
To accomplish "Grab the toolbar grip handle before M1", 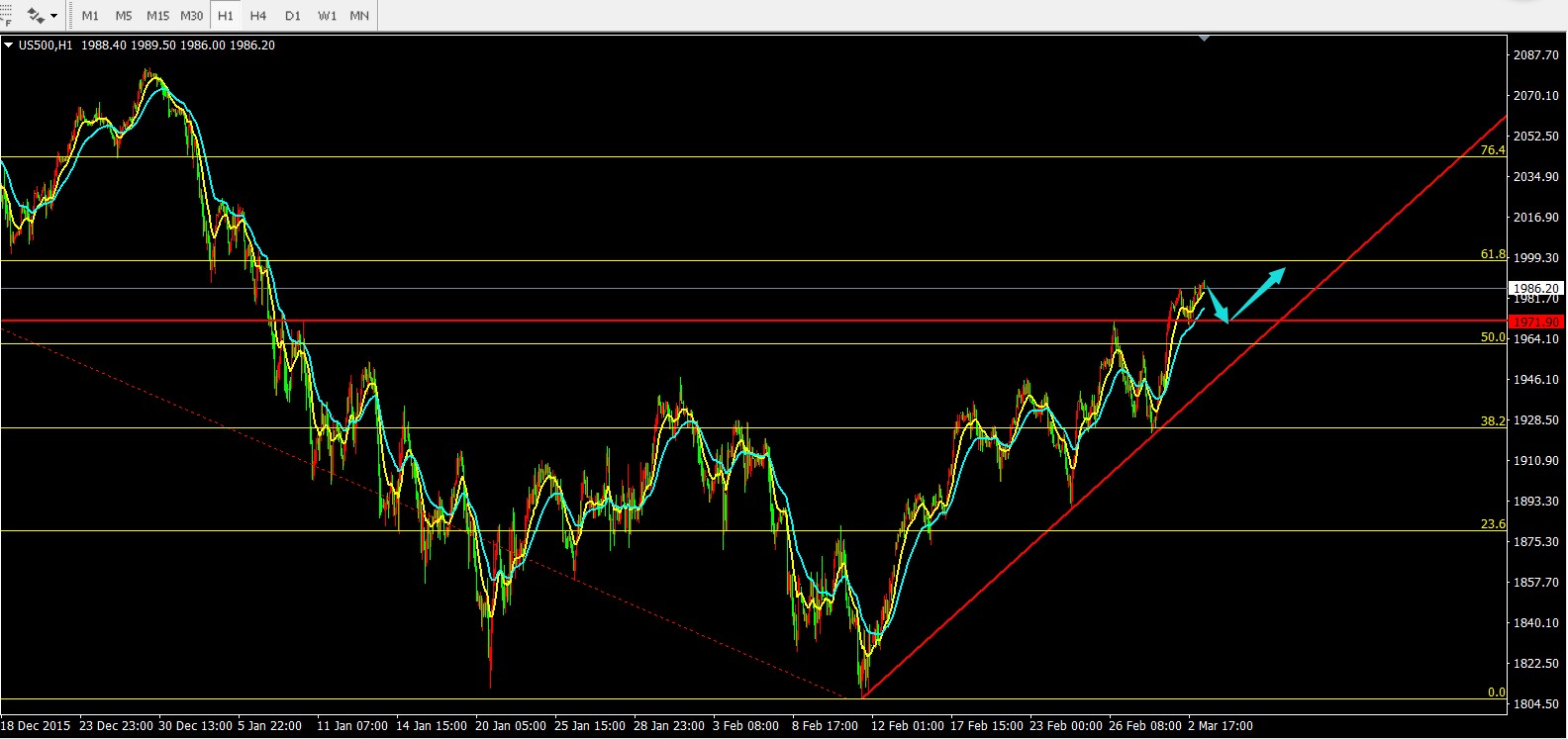I will (x=72, y=16).
